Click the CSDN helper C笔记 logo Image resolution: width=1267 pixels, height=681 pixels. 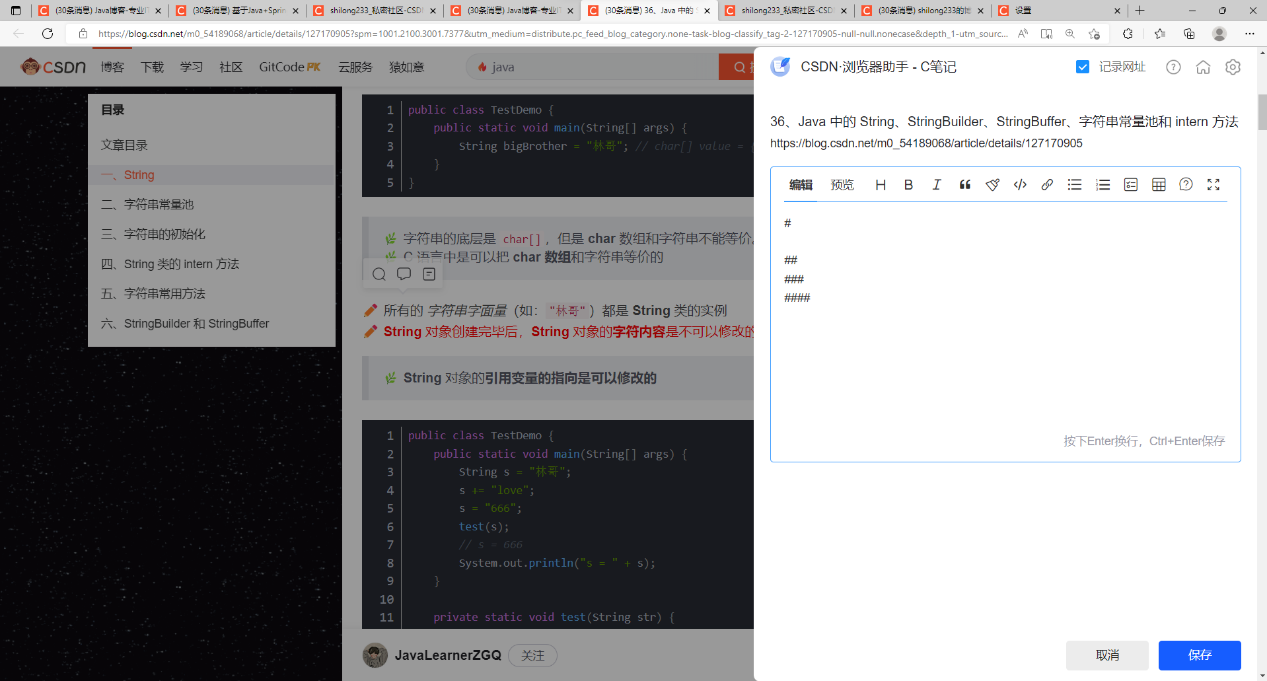tap(780, 67)
